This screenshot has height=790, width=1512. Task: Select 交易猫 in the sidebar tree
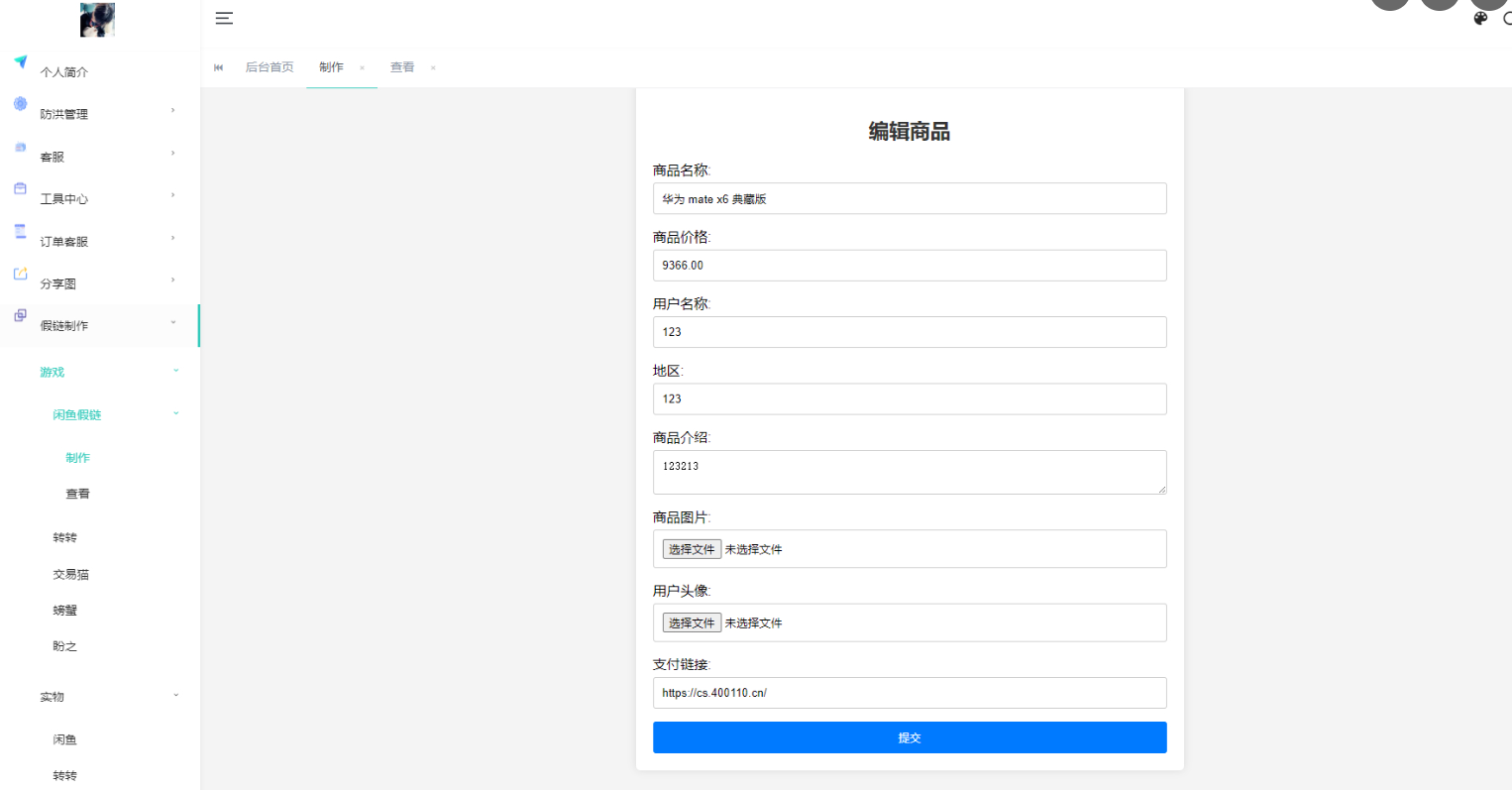coord(70,575)
